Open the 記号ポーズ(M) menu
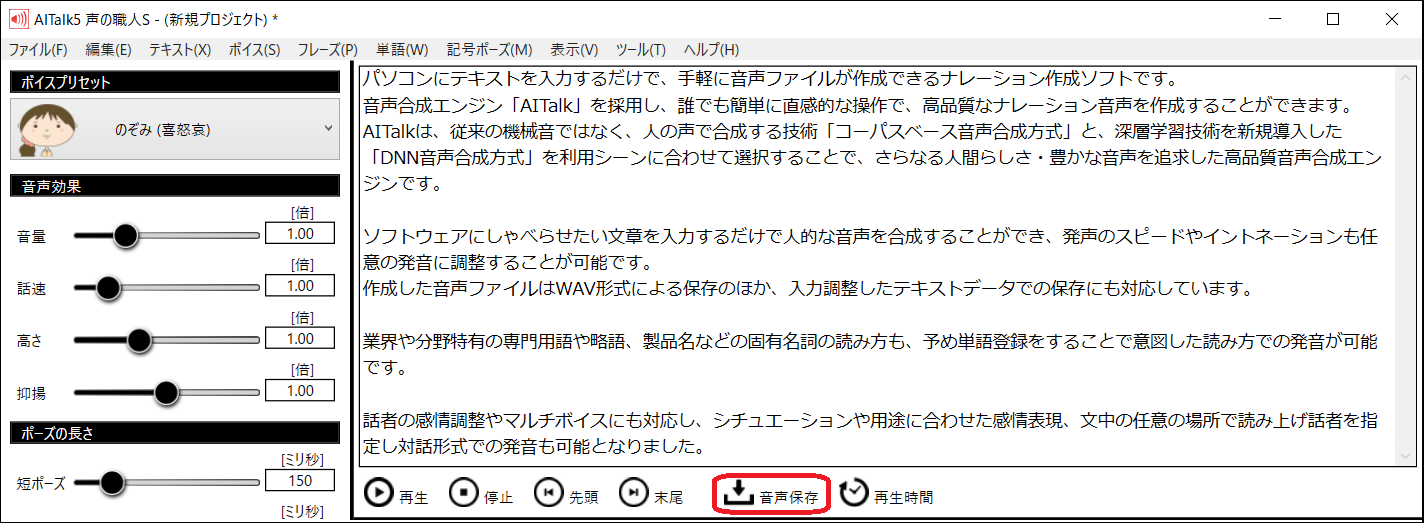The height and width of the screenshot is (523, 1424). (x=490, y=49)
